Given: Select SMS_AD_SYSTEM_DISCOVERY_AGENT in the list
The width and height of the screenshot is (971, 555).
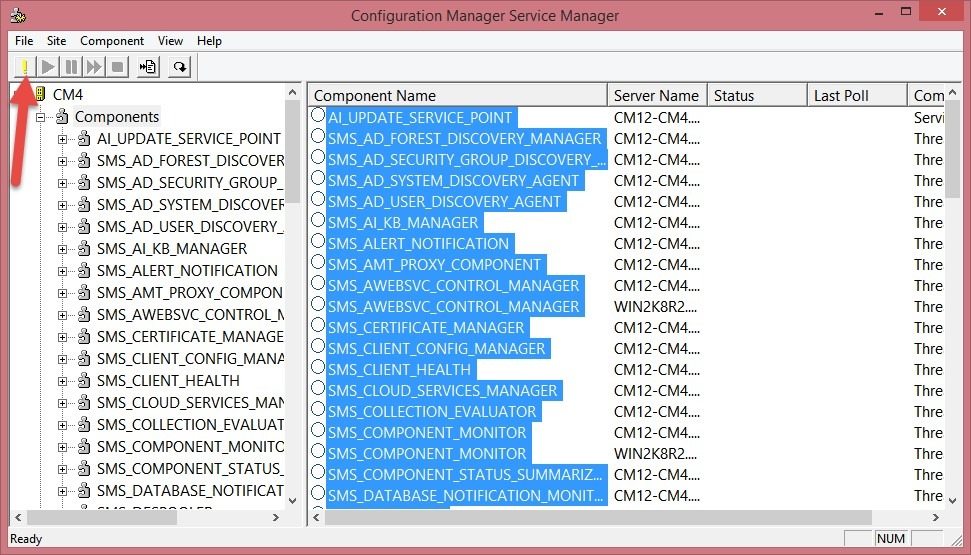Looking at the screenshot, I should (x=453, y=180).
